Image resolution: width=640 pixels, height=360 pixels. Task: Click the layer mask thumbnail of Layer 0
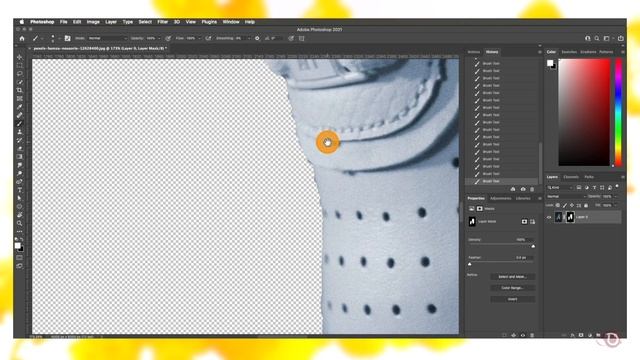click(x=570, y=218)
